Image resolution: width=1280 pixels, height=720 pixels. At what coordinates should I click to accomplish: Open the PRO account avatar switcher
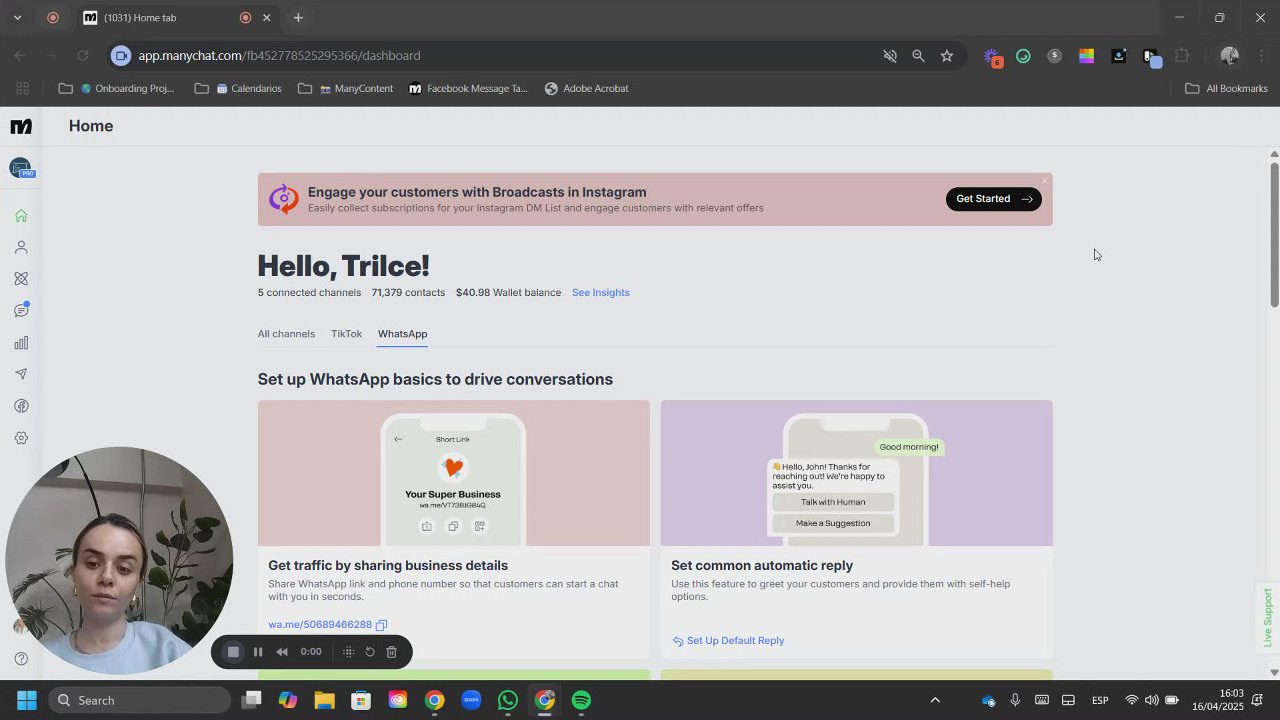pos(21,168)
